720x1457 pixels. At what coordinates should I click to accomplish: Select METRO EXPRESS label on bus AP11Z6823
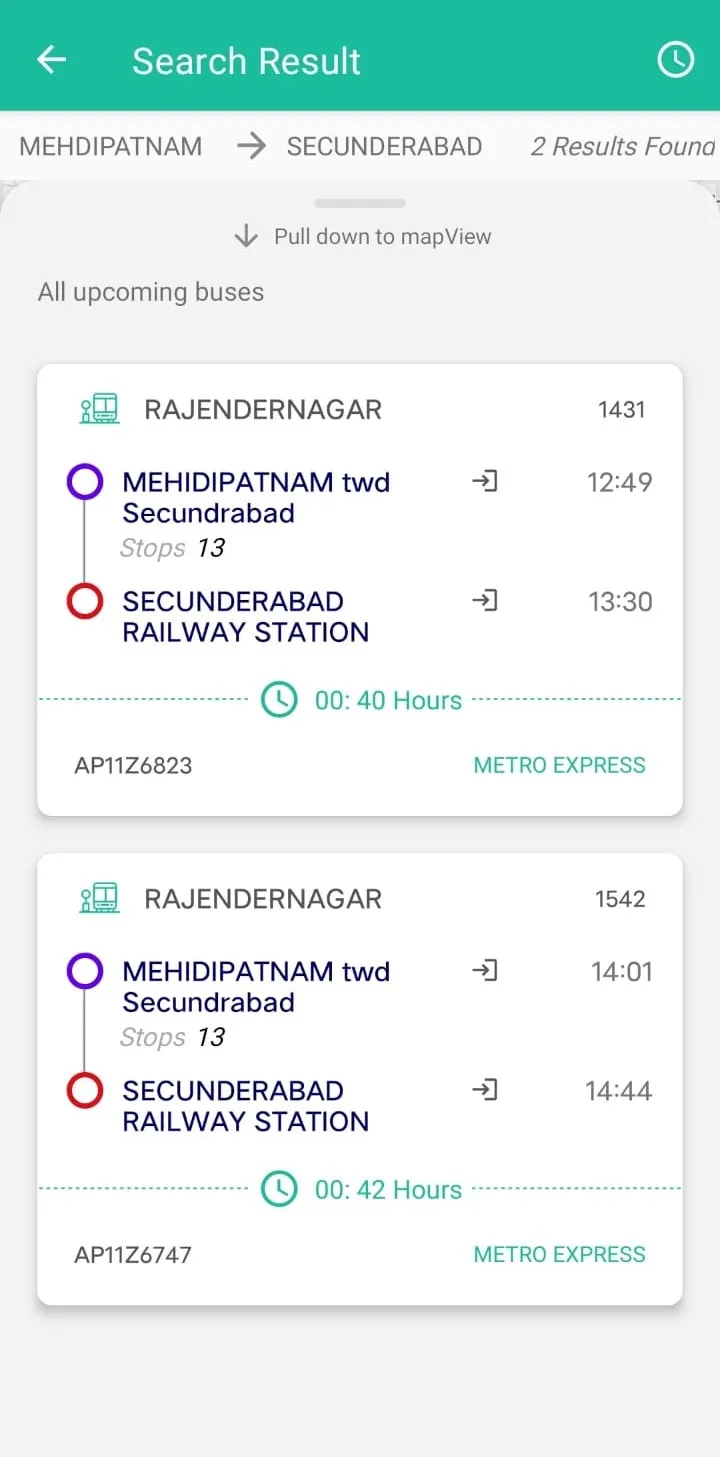559,765
